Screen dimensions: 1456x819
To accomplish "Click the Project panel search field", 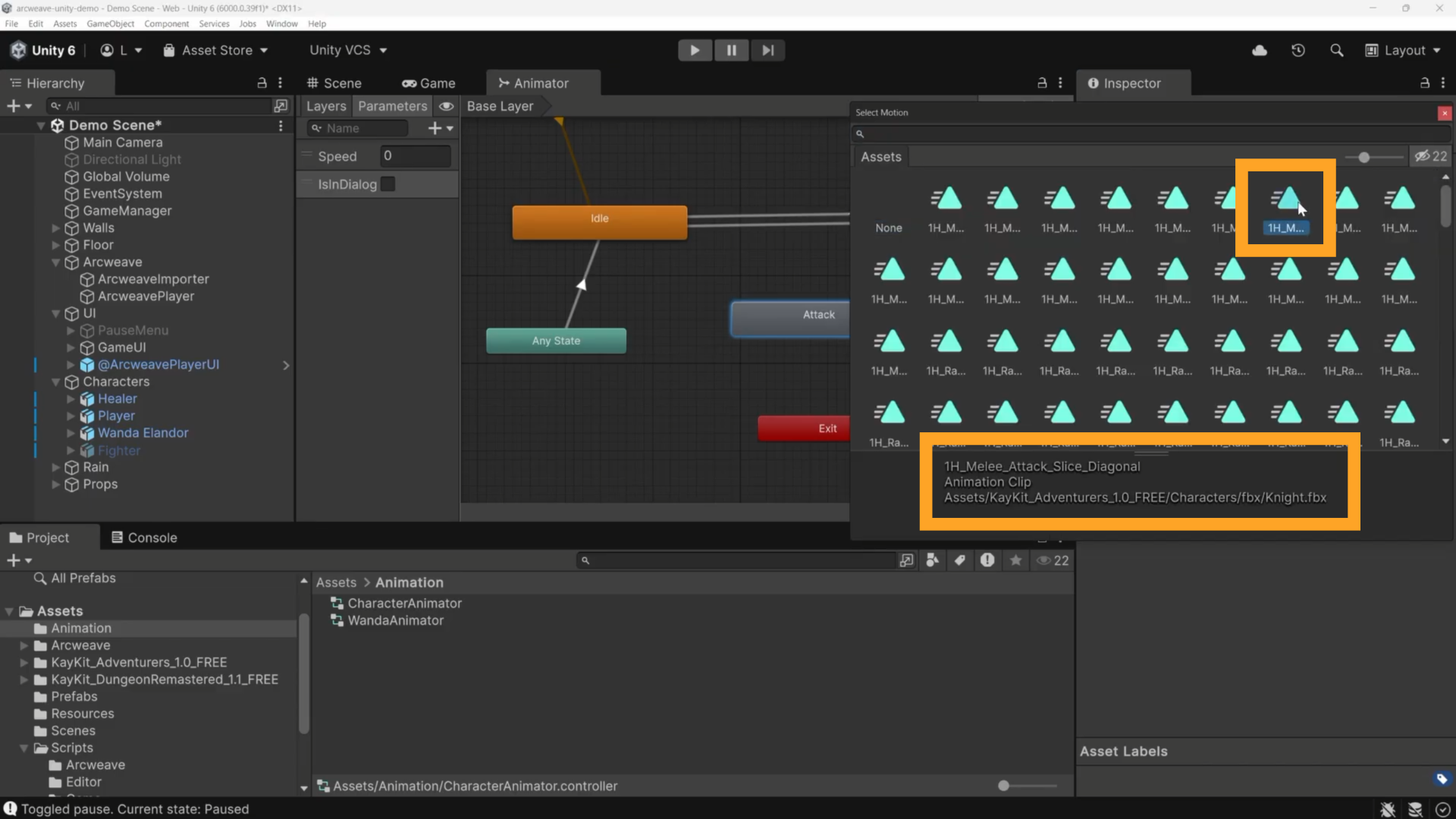I will 736,560.
